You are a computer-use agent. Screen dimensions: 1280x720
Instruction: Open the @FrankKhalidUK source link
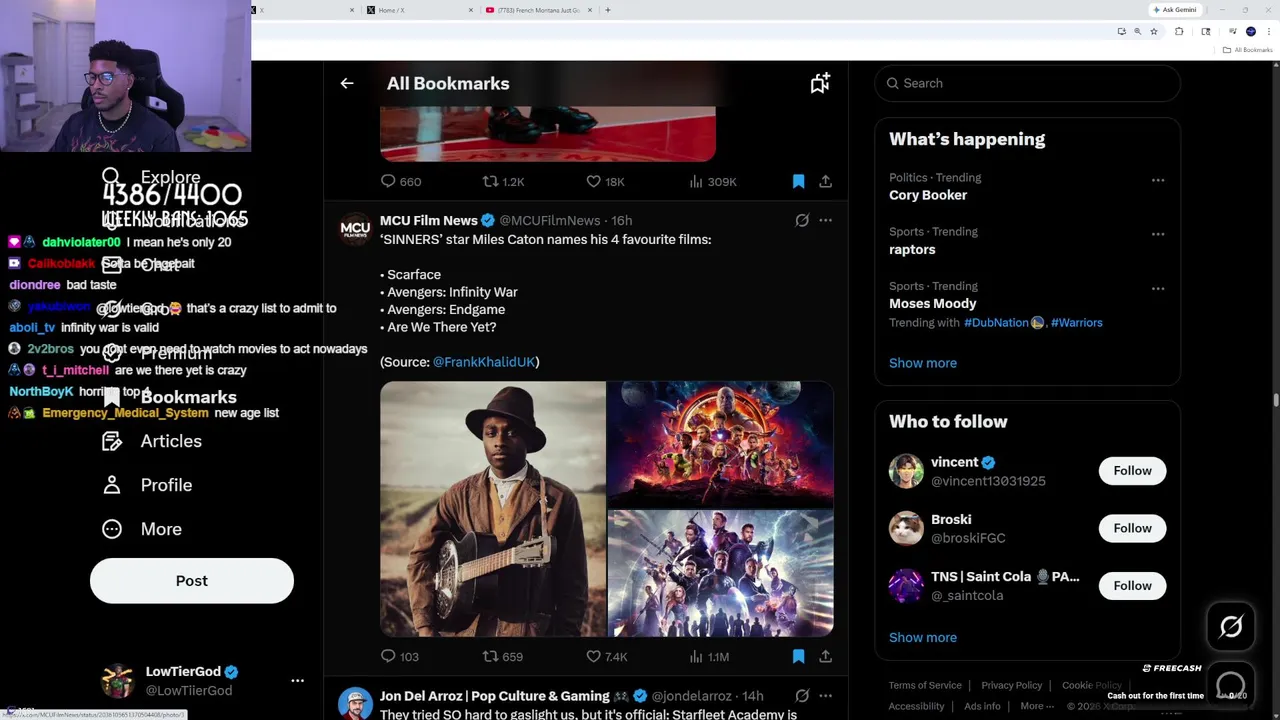[x=484, y=362]
